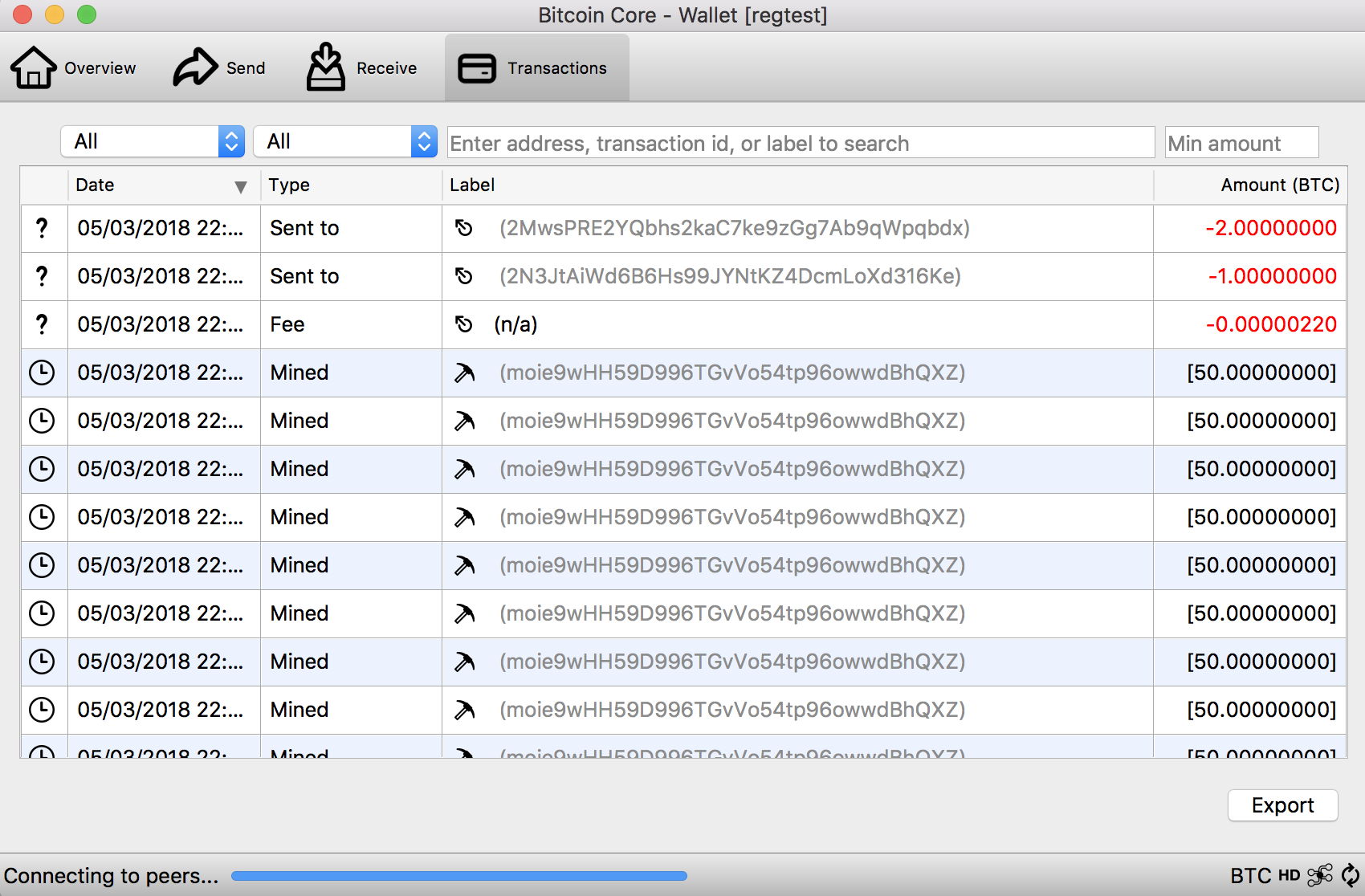Image resolution: width=1365 pixels, height=896 pixels.
Task: Open the date range All dropdown
Action: tap(153, 142)
